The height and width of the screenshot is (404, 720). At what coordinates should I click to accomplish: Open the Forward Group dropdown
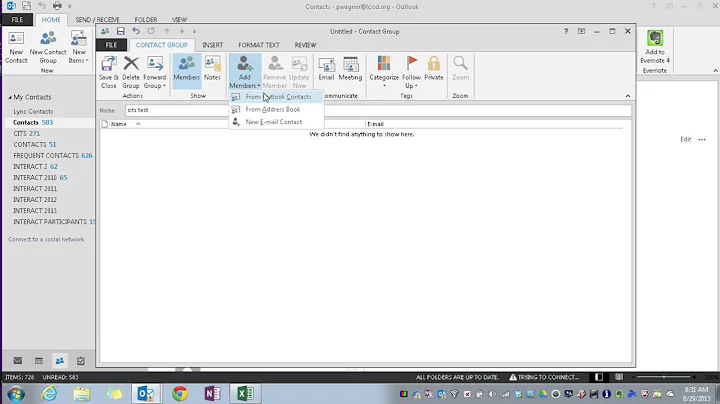[x=154, y=72]
